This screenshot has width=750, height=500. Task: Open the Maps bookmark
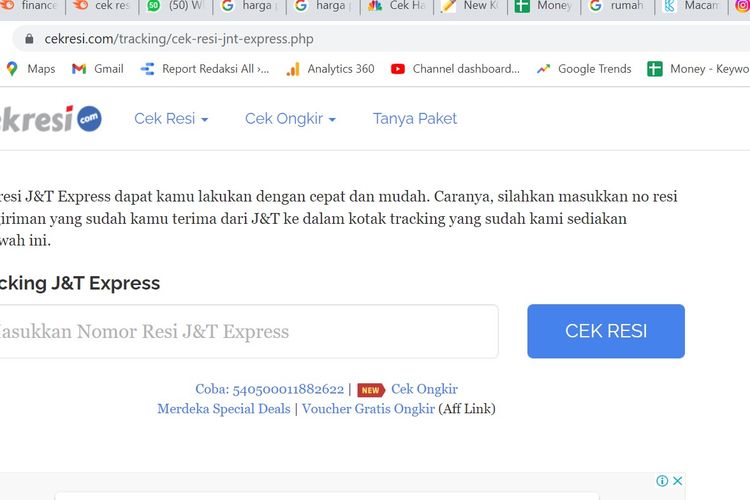[30, 69]
